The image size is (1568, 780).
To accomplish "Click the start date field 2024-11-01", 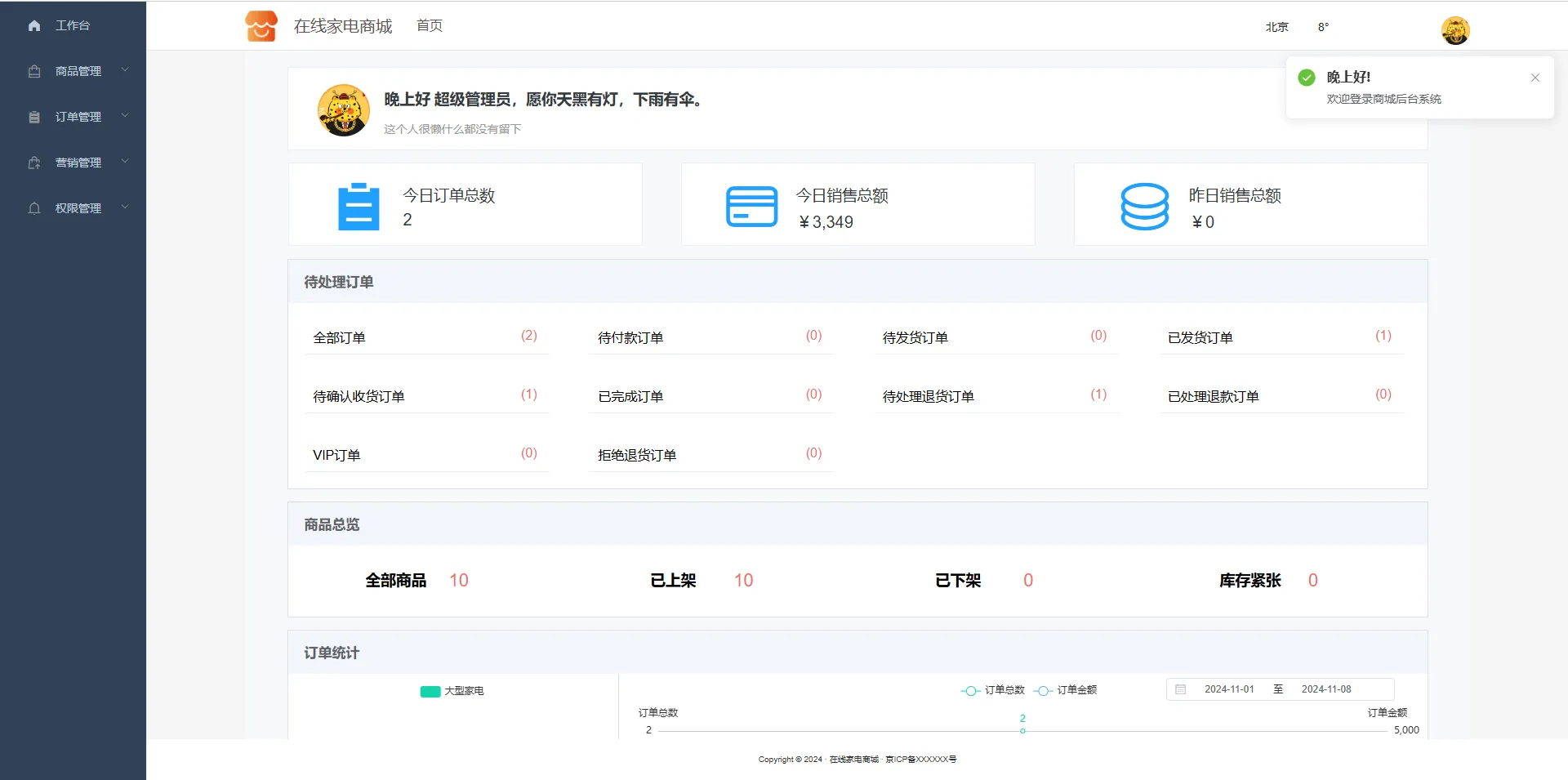I will 1229,689.
